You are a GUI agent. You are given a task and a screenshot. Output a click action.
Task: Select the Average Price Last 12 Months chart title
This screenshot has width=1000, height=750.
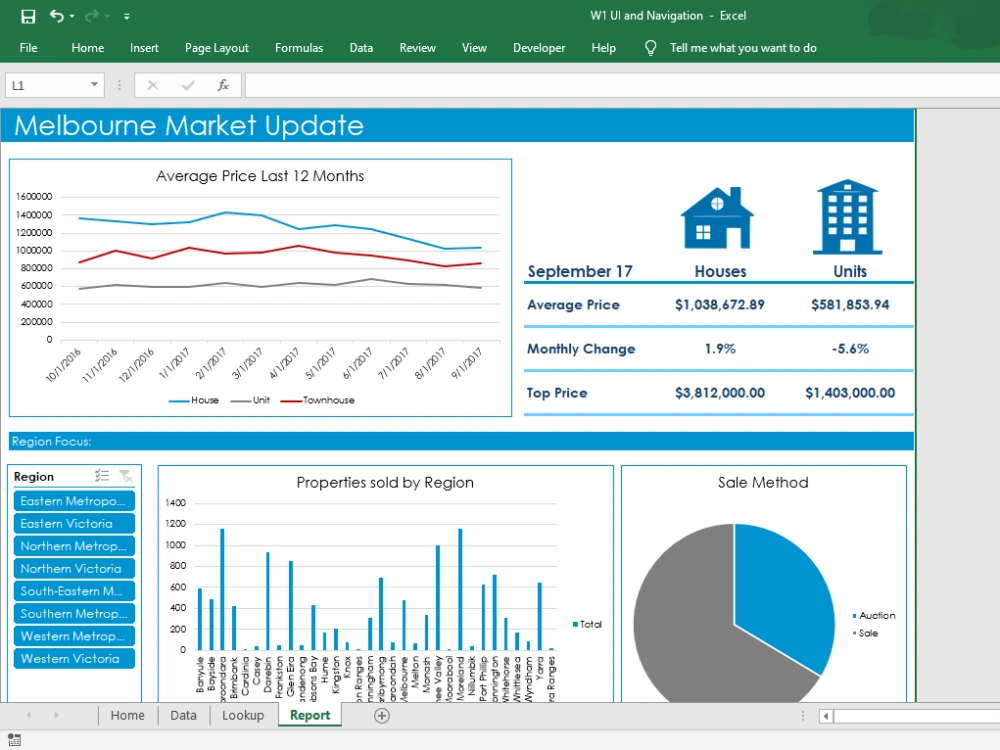click(260, 176)
